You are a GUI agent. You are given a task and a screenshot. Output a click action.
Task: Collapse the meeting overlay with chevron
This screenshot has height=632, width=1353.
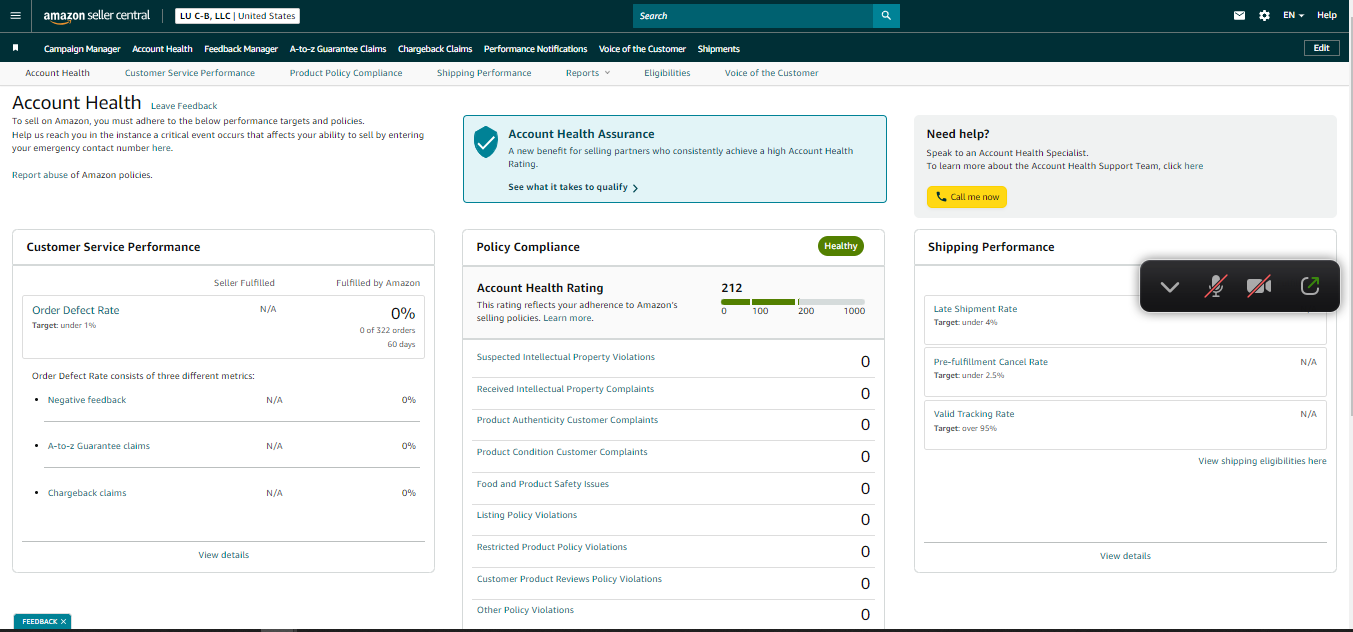(x=1169, y=287)
